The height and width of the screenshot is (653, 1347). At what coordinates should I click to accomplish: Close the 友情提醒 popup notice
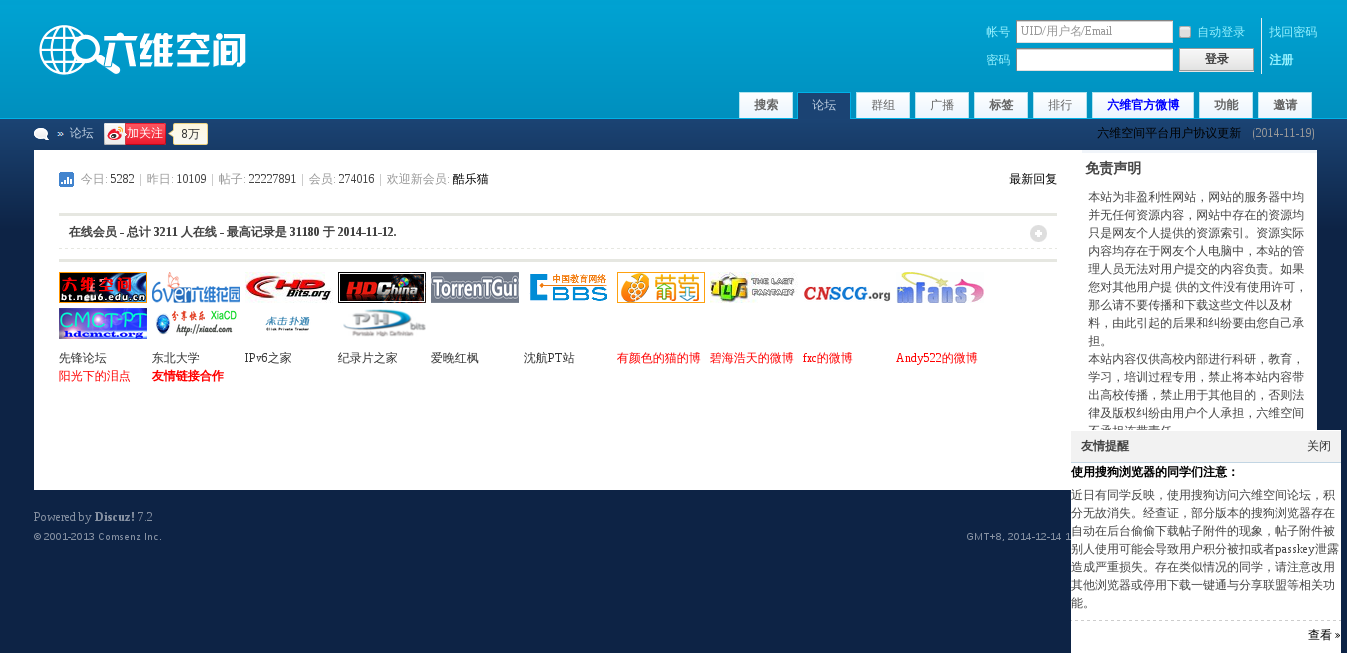(1318, 446)
